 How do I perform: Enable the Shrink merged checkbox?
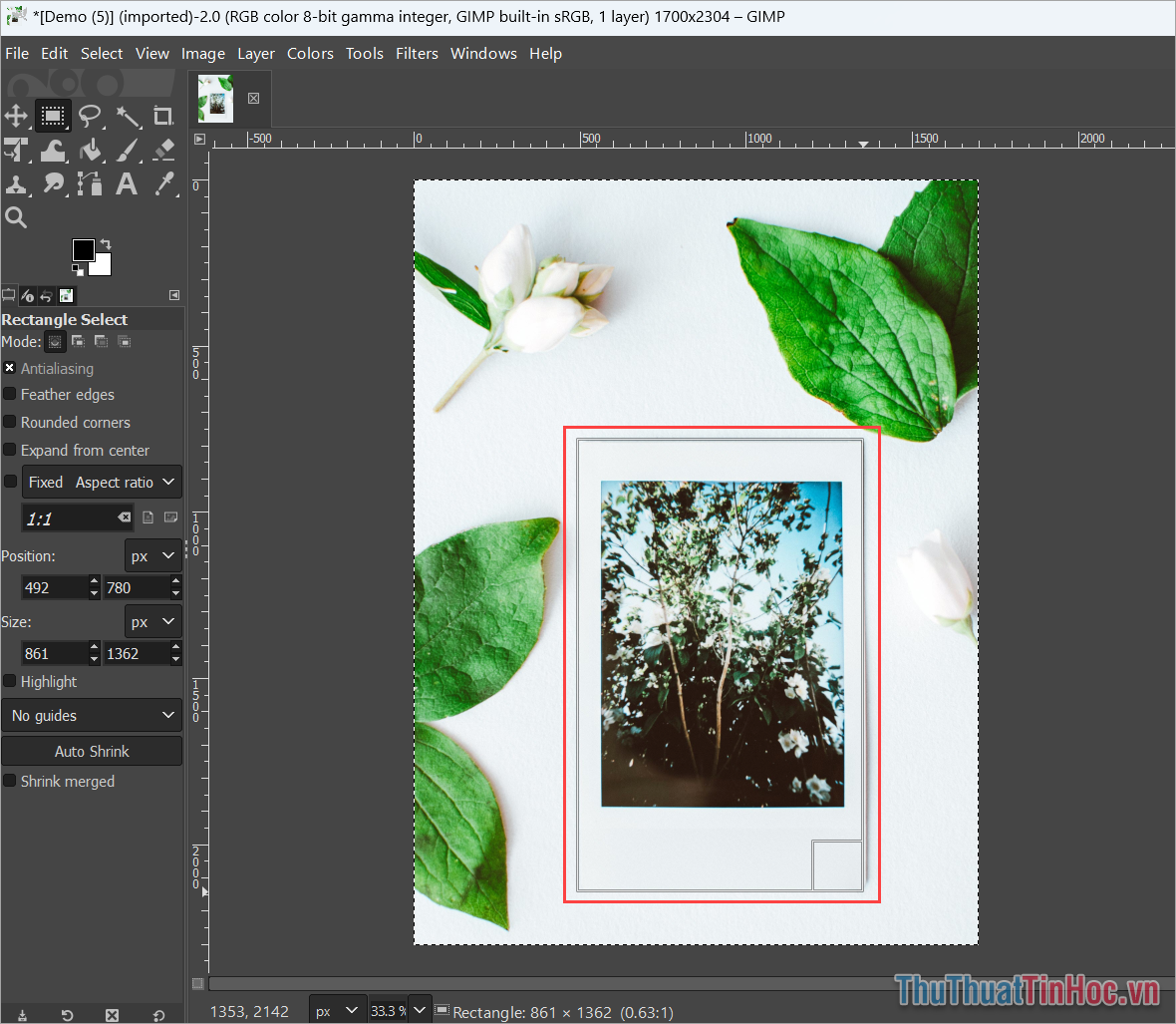(x=10, y=781)
